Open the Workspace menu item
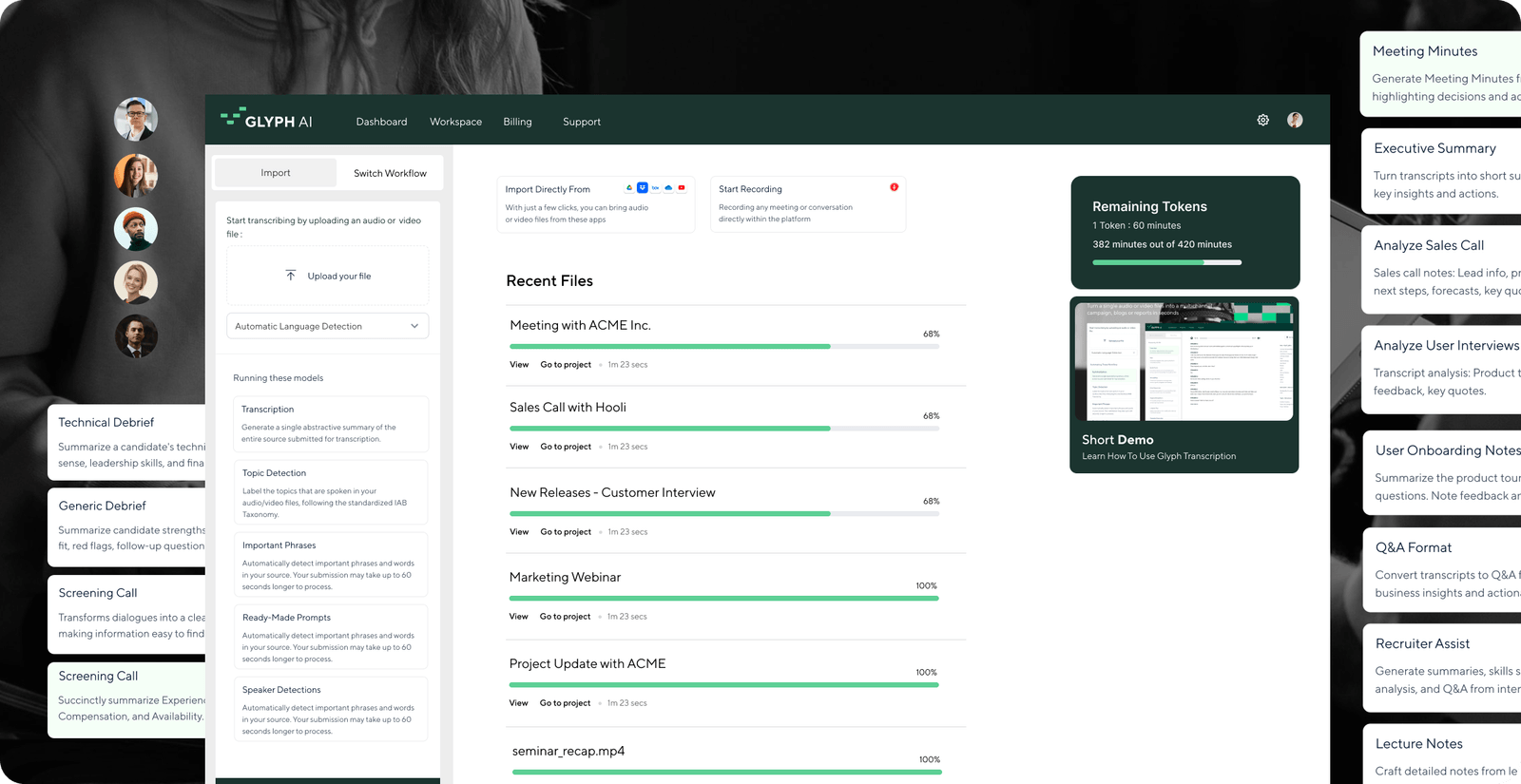This screenshot has height=784, width=1521. point(455,122)
